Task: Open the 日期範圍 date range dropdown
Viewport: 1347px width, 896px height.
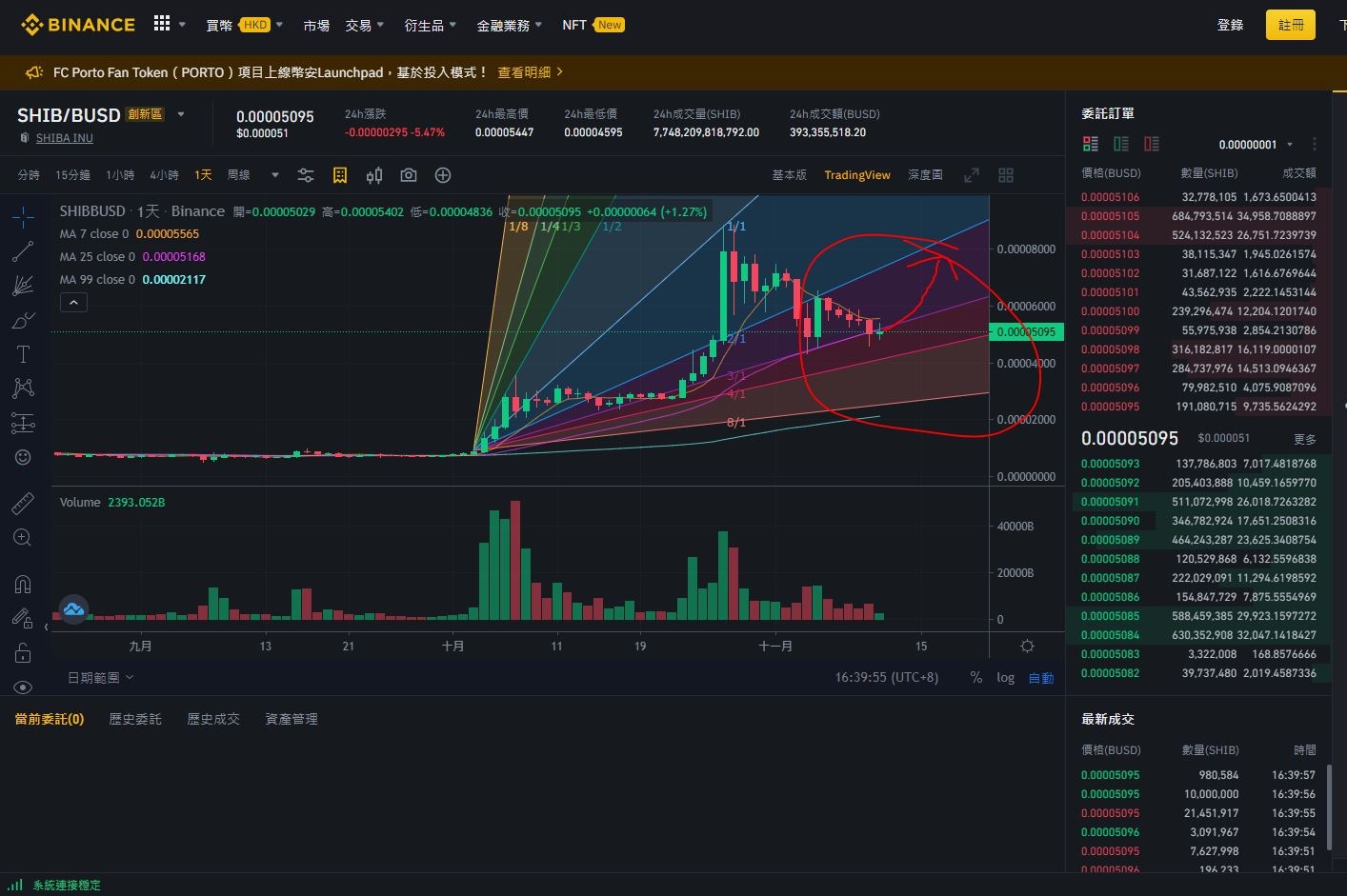Action: pos(100,678)
